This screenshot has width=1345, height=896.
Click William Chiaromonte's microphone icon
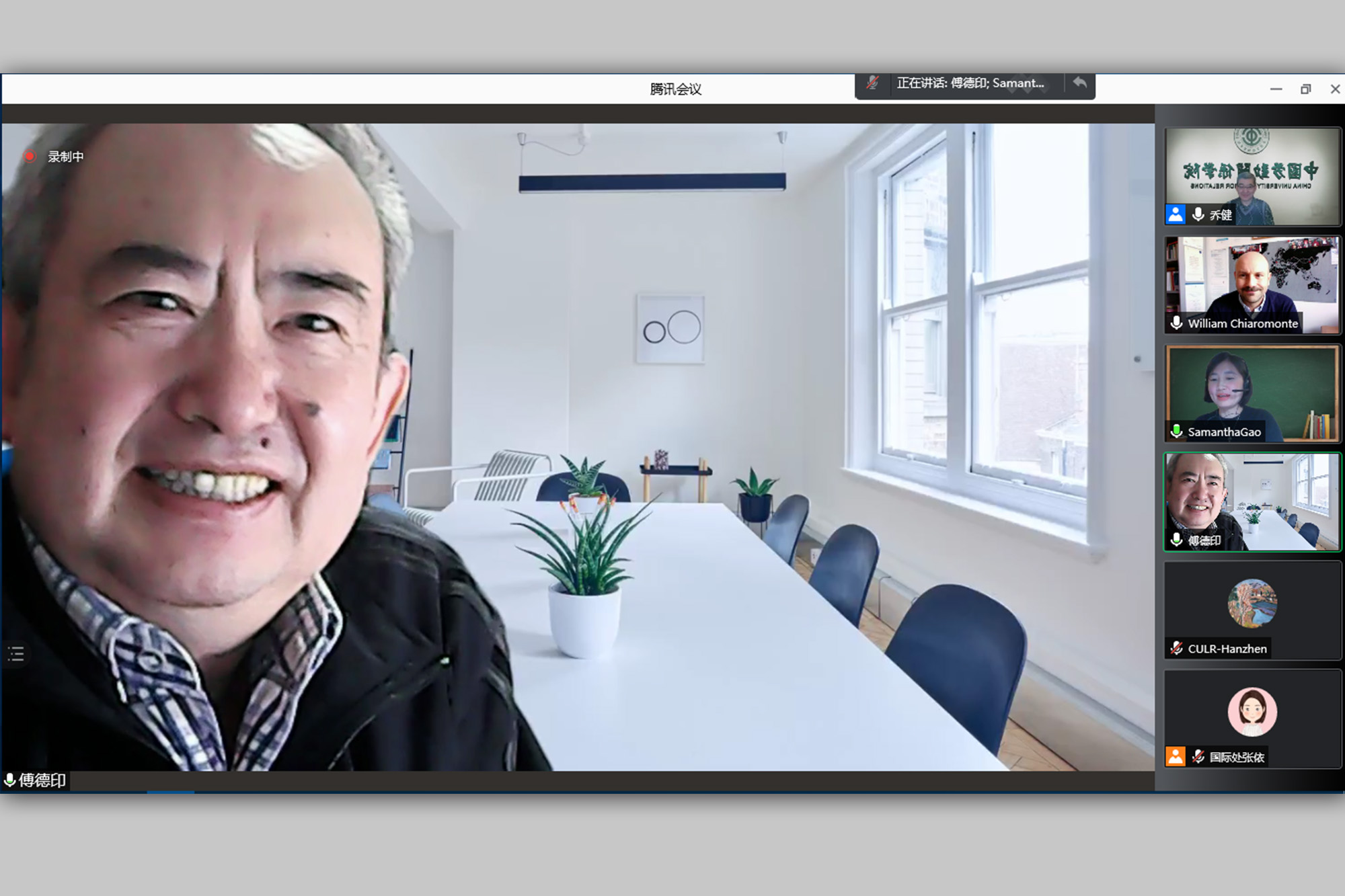coord(1176,323)
